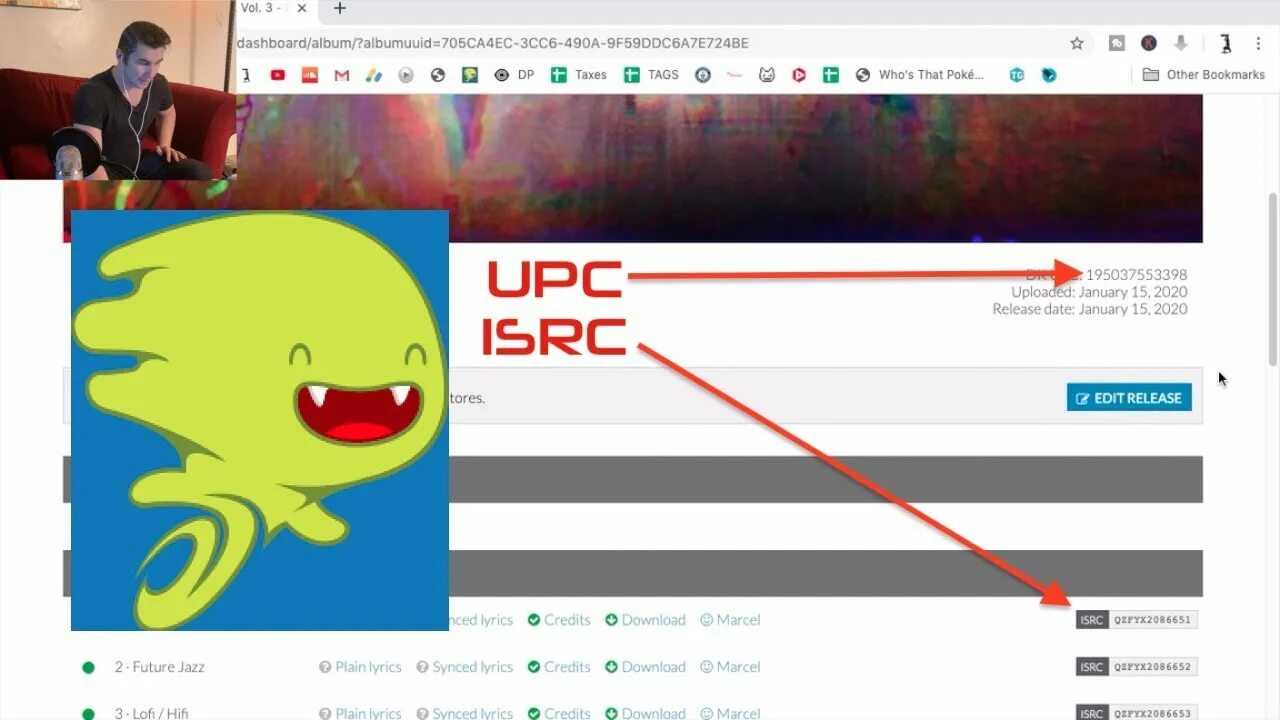Click the EDIT RELEASE button
Image resolution: width=1280 pixels, height=720 pixels.
pos(1129,398)
